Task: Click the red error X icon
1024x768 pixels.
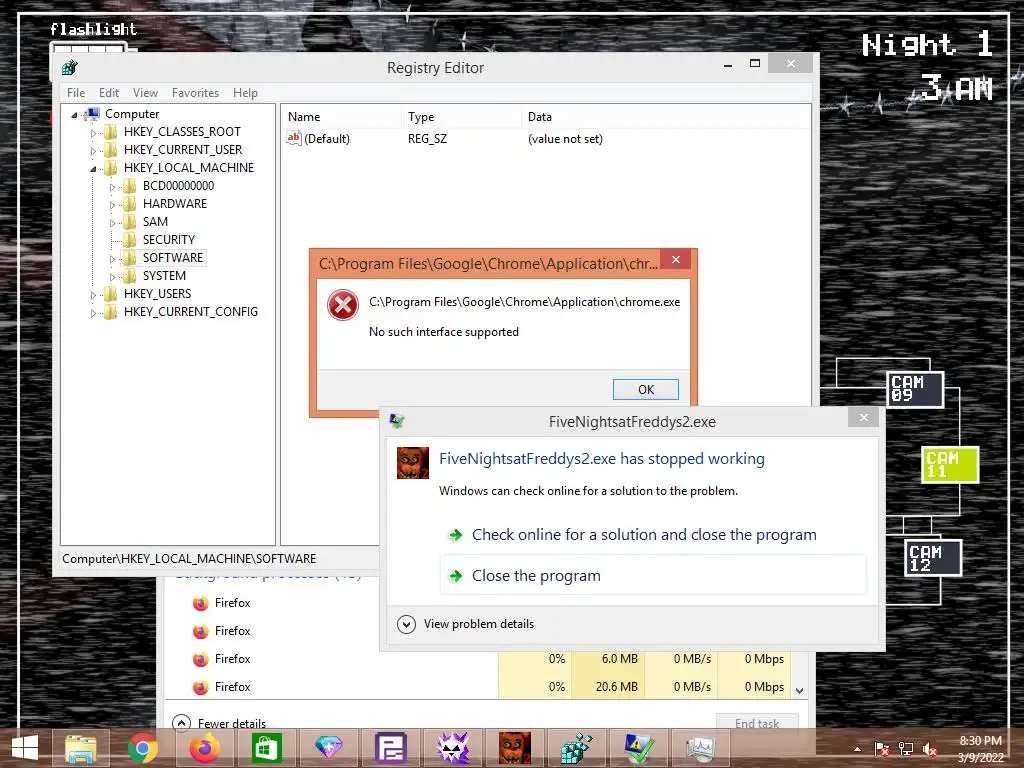Action: [x=343, y=305]
